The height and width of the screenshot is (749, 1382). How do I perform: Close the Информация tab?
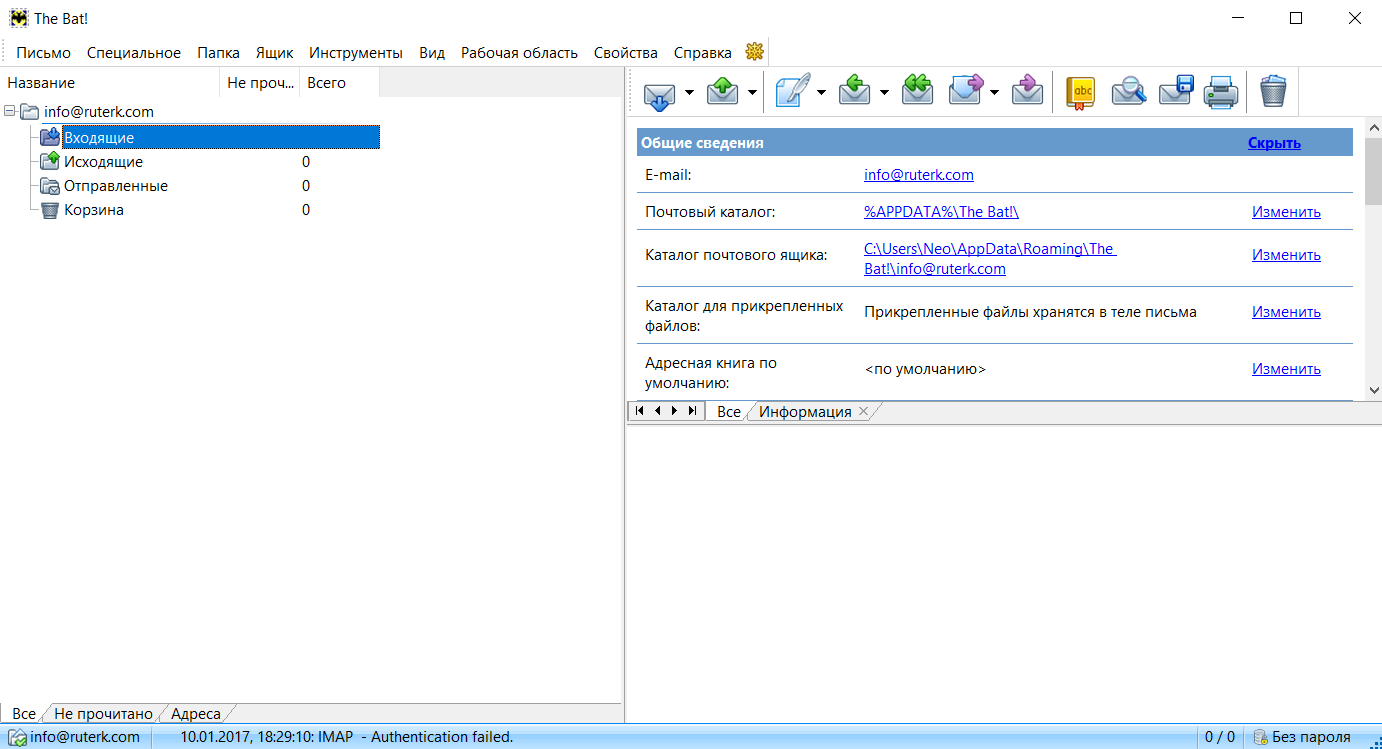pos(864,411)
